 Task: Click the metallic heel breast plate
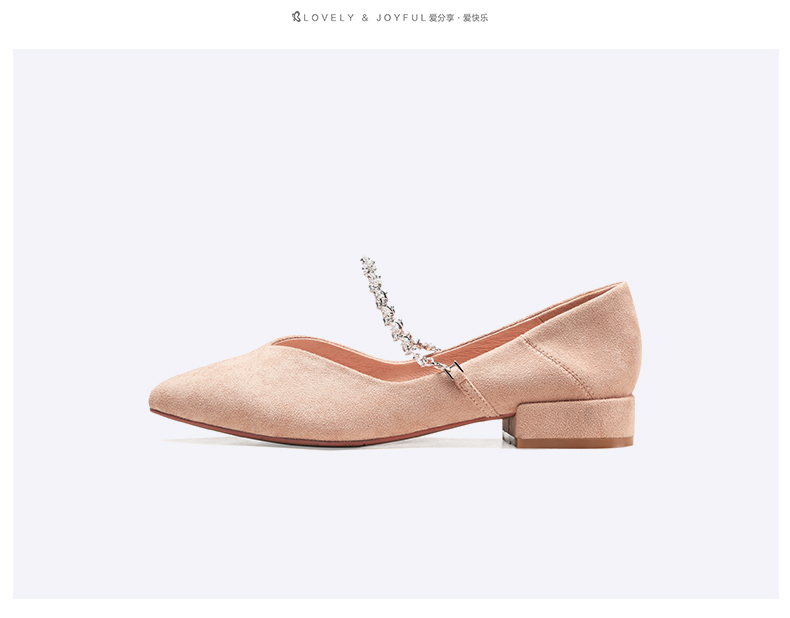[x=507, y=432]
